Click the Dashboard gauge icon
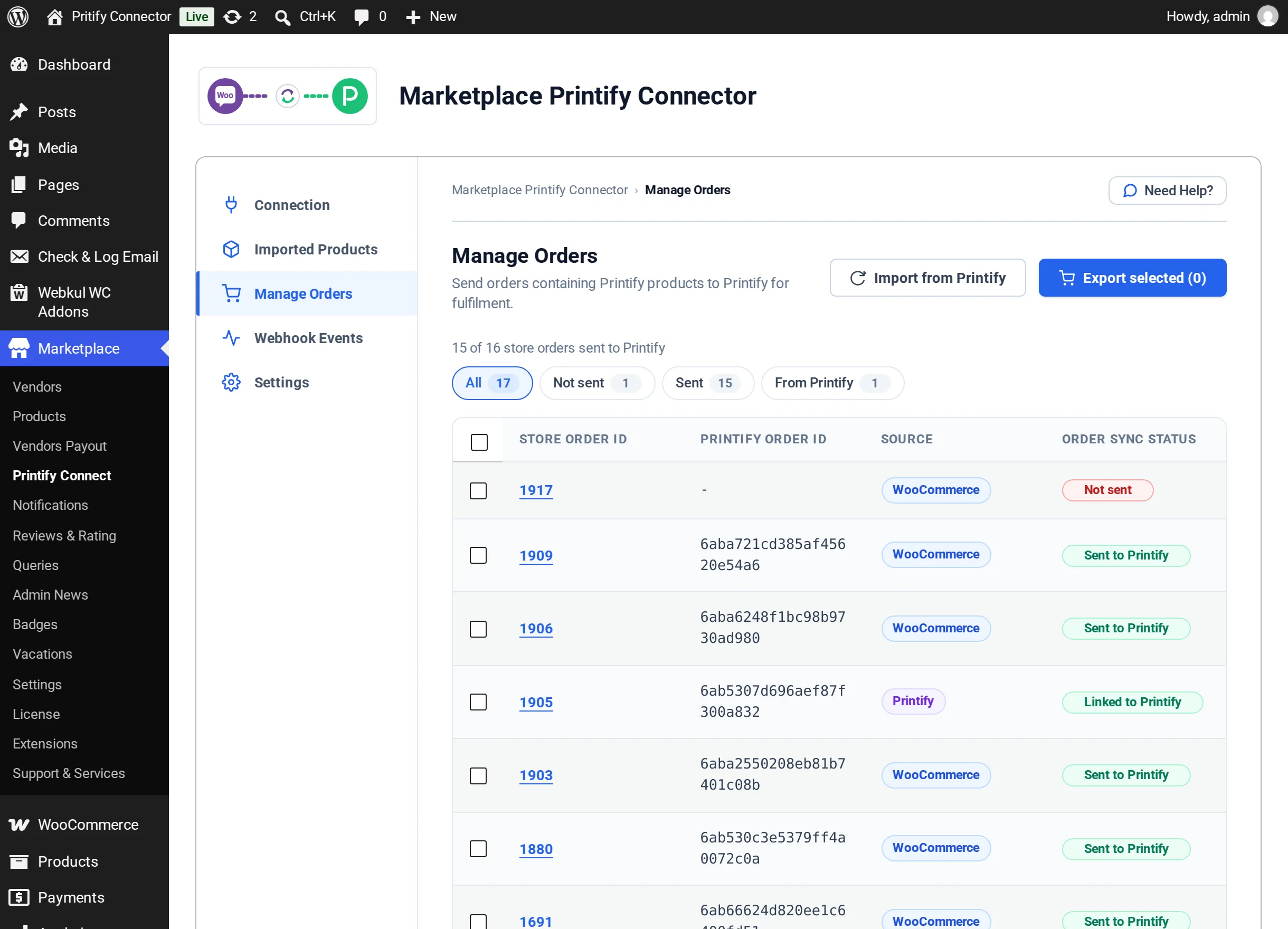The image size is (1288, 929). [19, 64]
